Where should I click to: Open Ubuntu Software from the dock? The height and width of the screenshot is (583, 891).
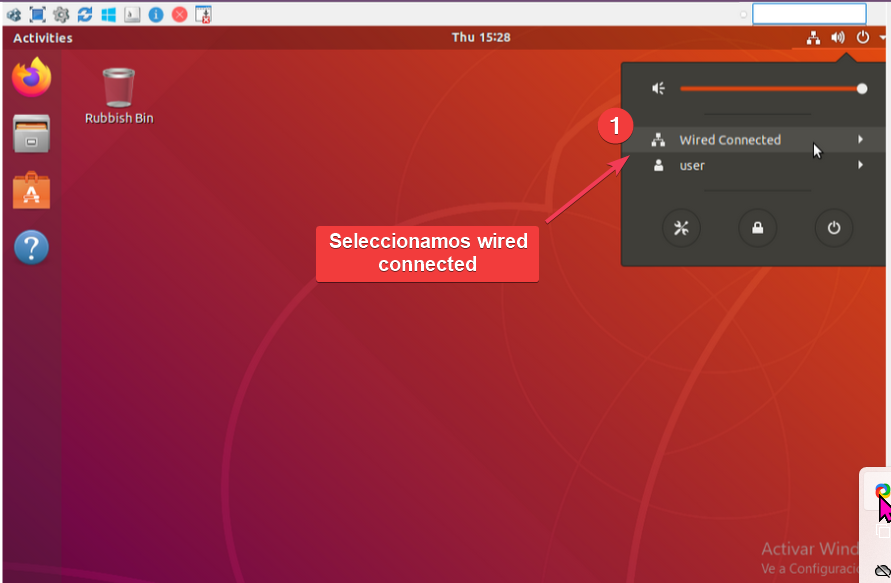click(31, 190)
